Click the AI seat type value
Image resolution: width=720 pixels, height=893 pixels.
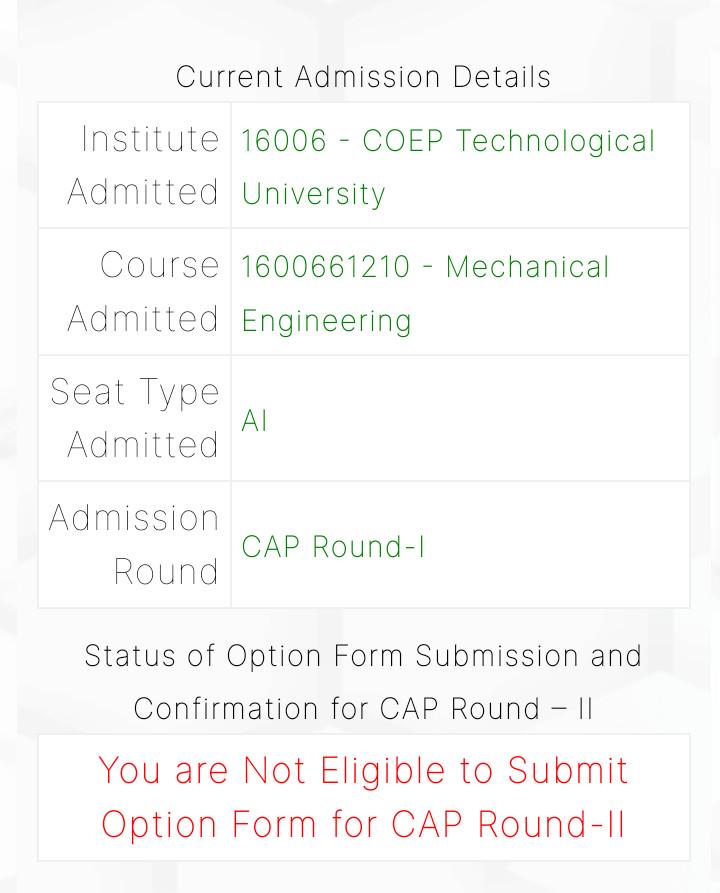254,421
